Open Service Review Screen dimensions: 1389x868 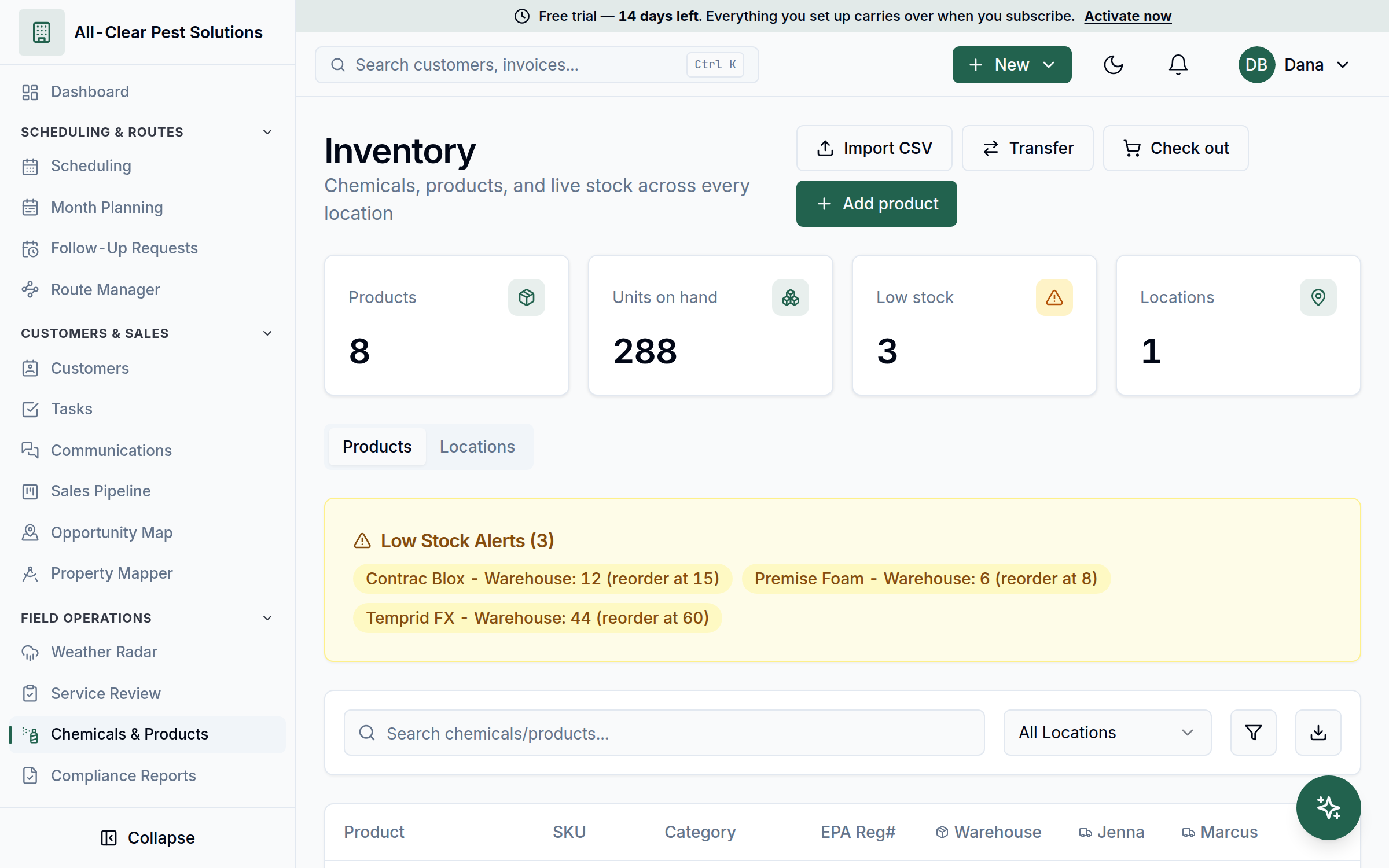point(148,693)
